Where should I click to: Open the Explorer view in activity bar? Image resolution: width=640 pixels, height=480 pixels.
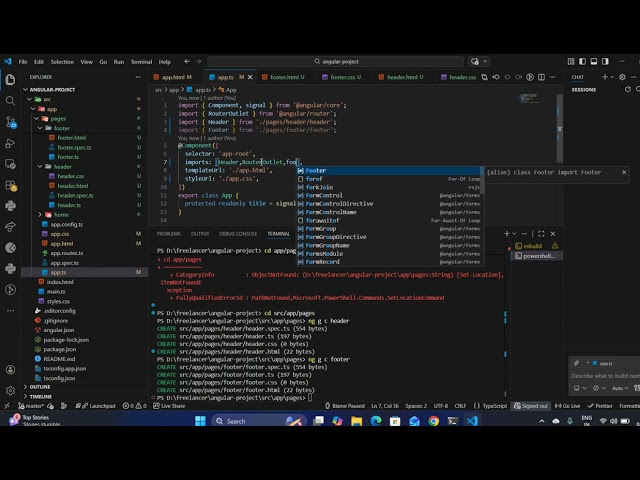(10, 80)
